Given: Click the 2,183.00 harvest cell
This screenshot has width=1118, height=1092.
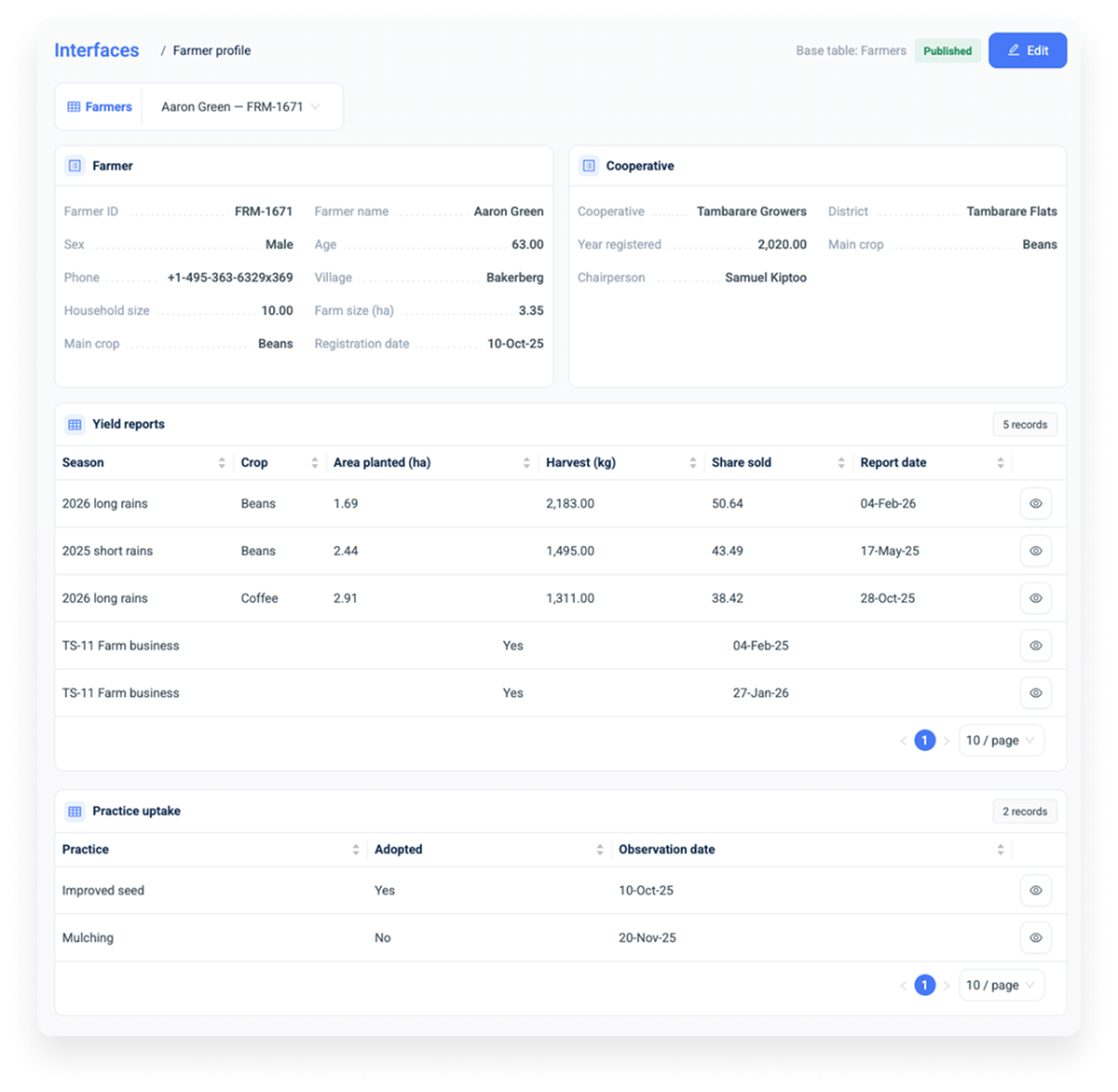Looking at the screenshot, I should (x=570, y=504).
